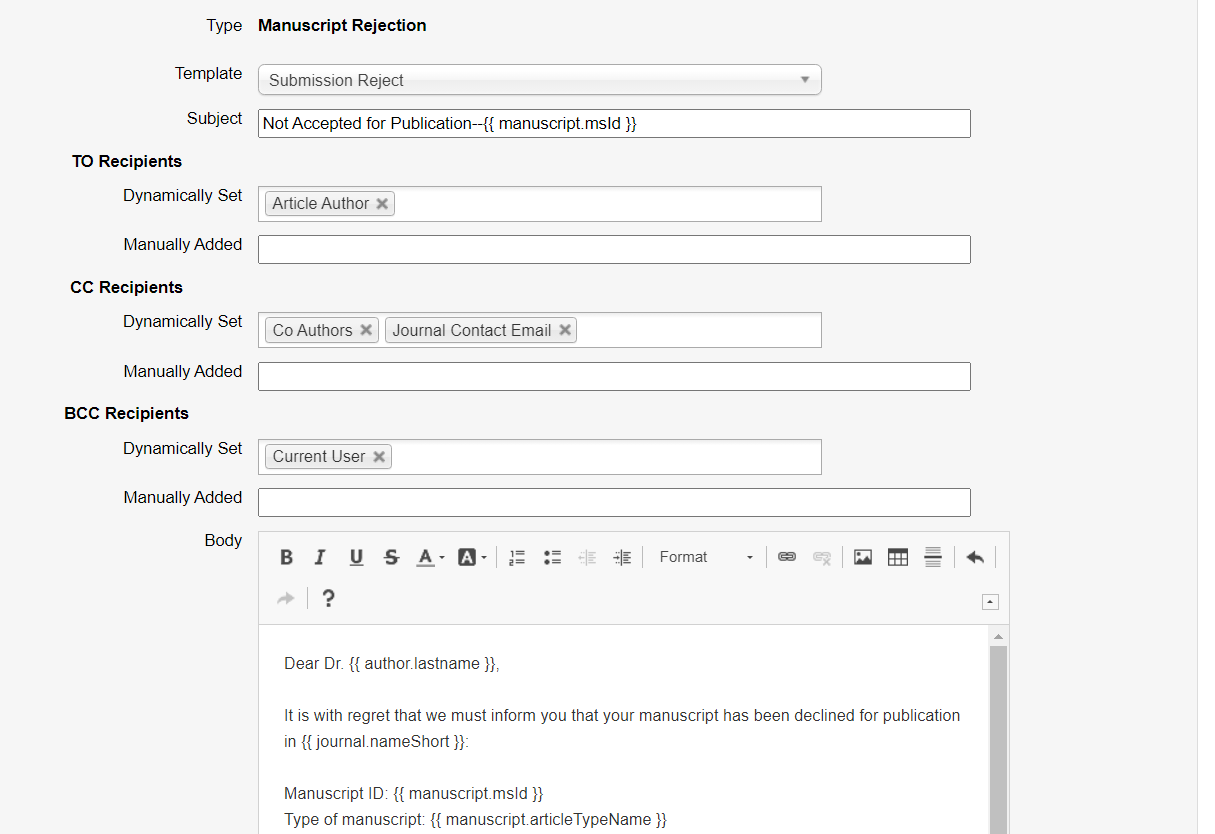This screenshot has height=834, width=1215.
Task: Remove Article Author from TO recipients
Action: (382, 204)
